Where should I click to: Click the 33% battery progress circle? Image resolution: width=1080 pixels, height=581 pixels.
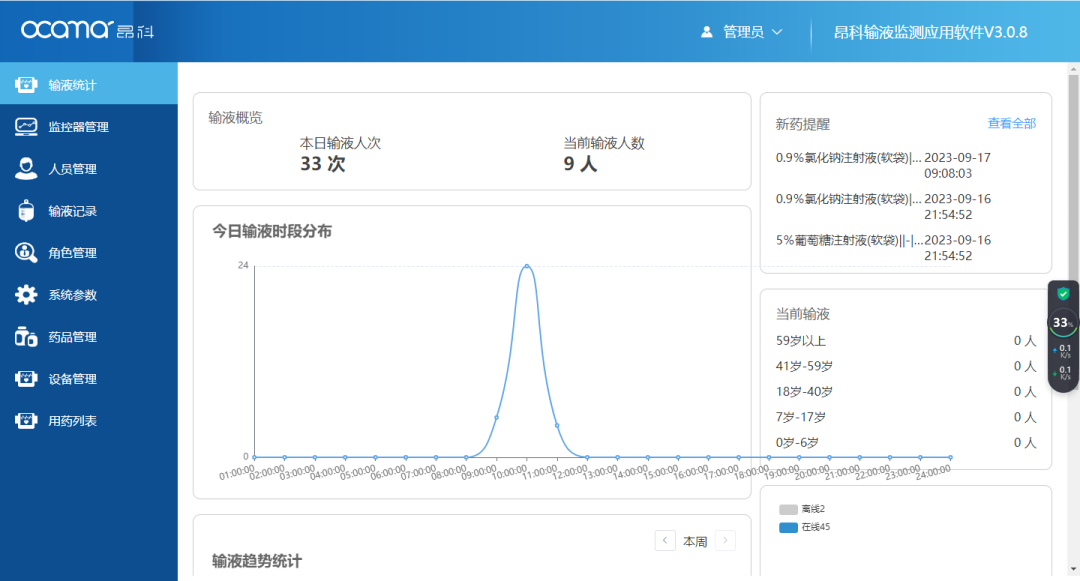pos(1063,322)
